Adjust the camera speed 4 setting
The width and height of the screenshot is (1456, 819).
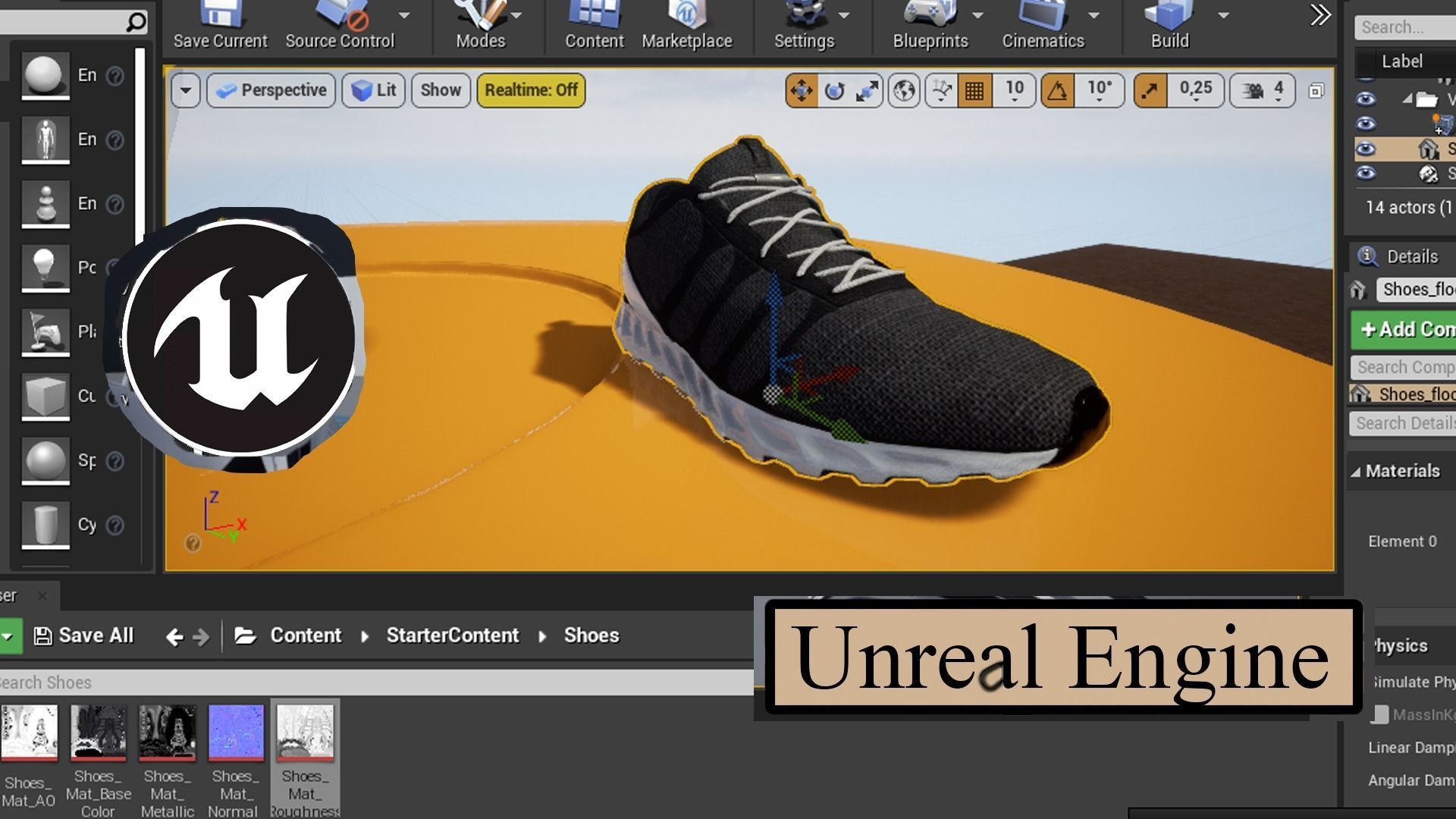click(1263, 91)
